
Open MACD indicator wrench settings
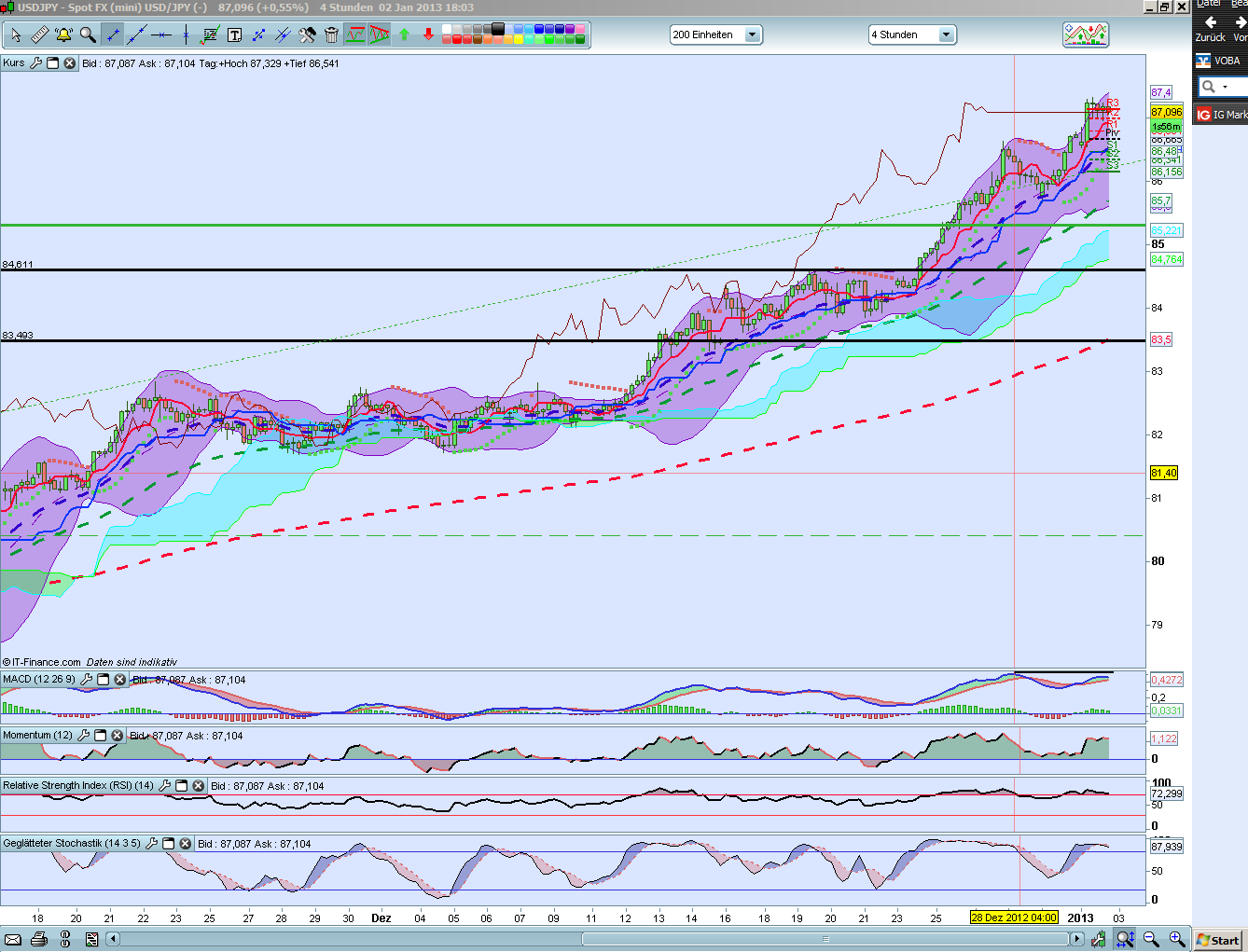click(87, 680)
